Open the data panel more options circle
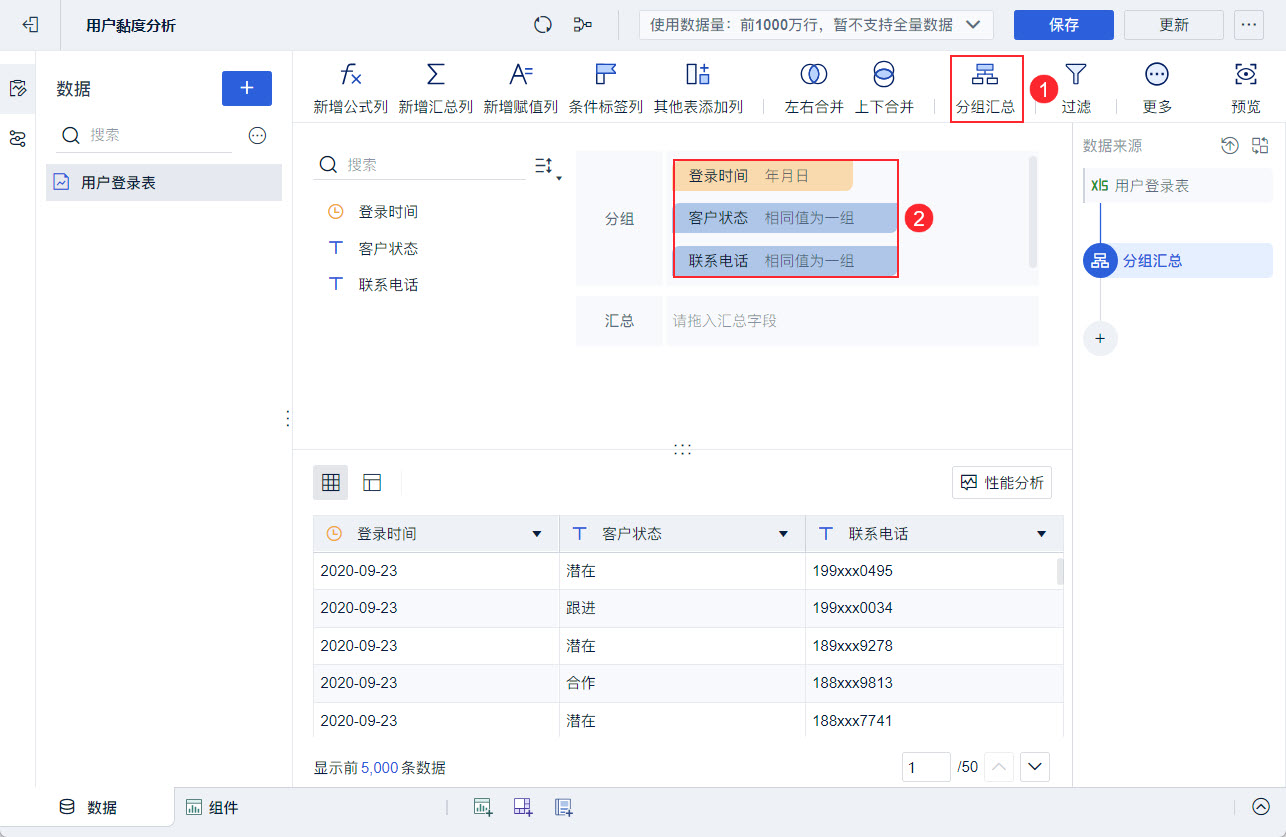 tap(257, 135)
